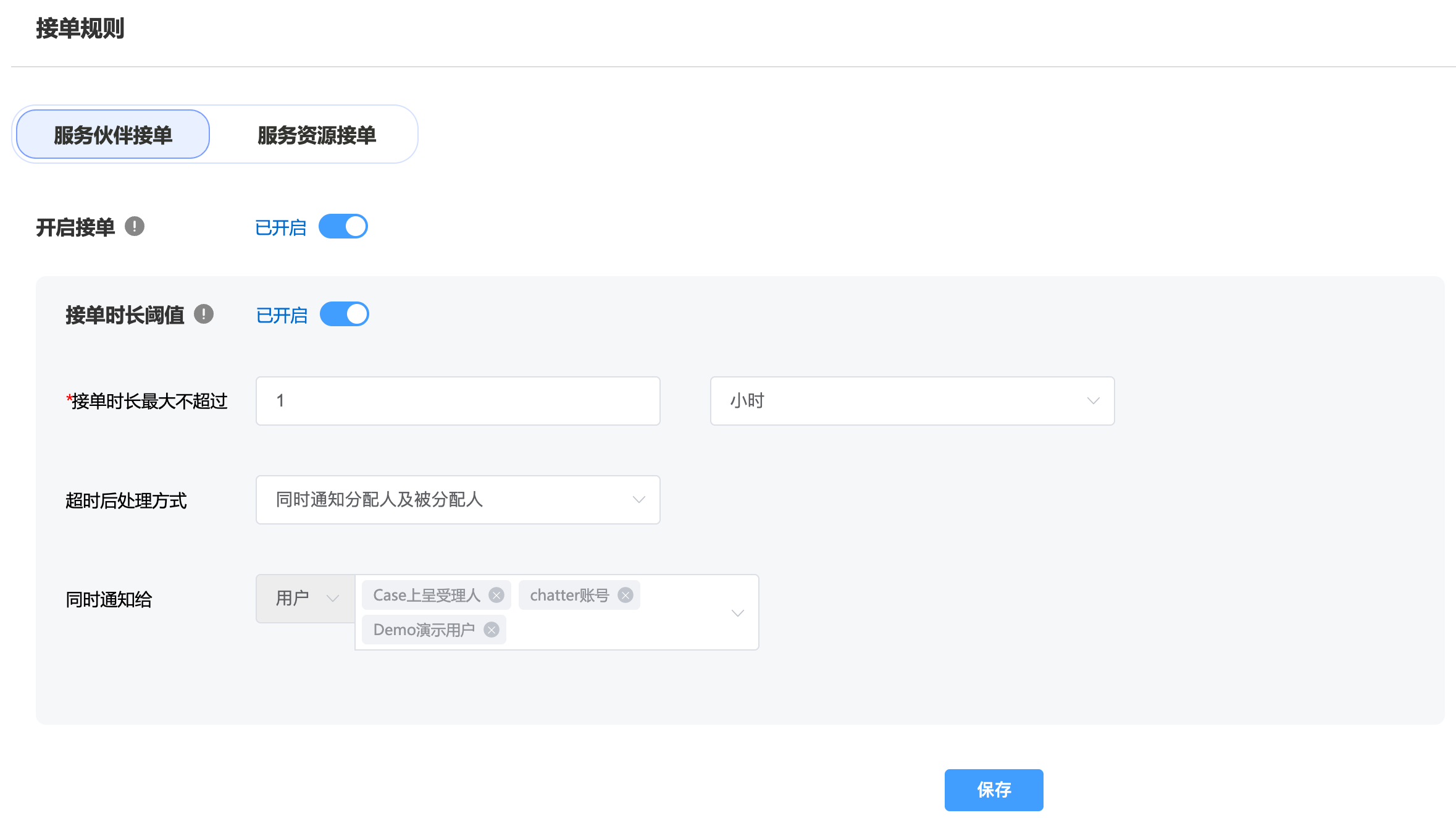Expand the 超时后处理方式 dropdown

(x=458, y=500)
